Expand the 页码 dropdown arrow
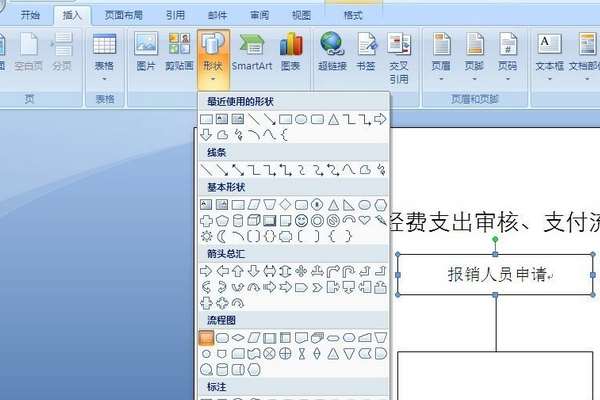600x400 pixels. [x=508, y=79]
